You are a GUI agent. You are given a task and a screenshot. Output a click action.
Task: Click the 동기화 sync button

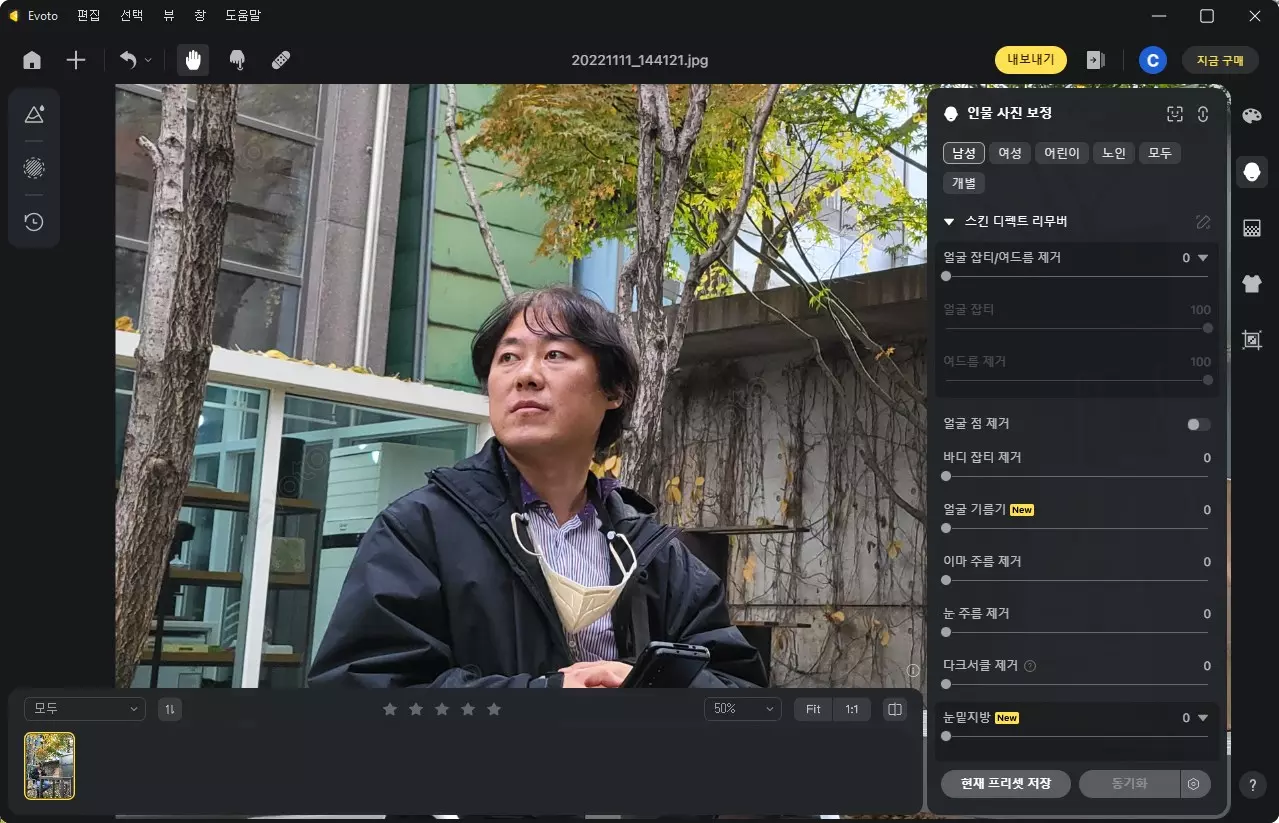pyautogui.click(x=1129, y=784)
